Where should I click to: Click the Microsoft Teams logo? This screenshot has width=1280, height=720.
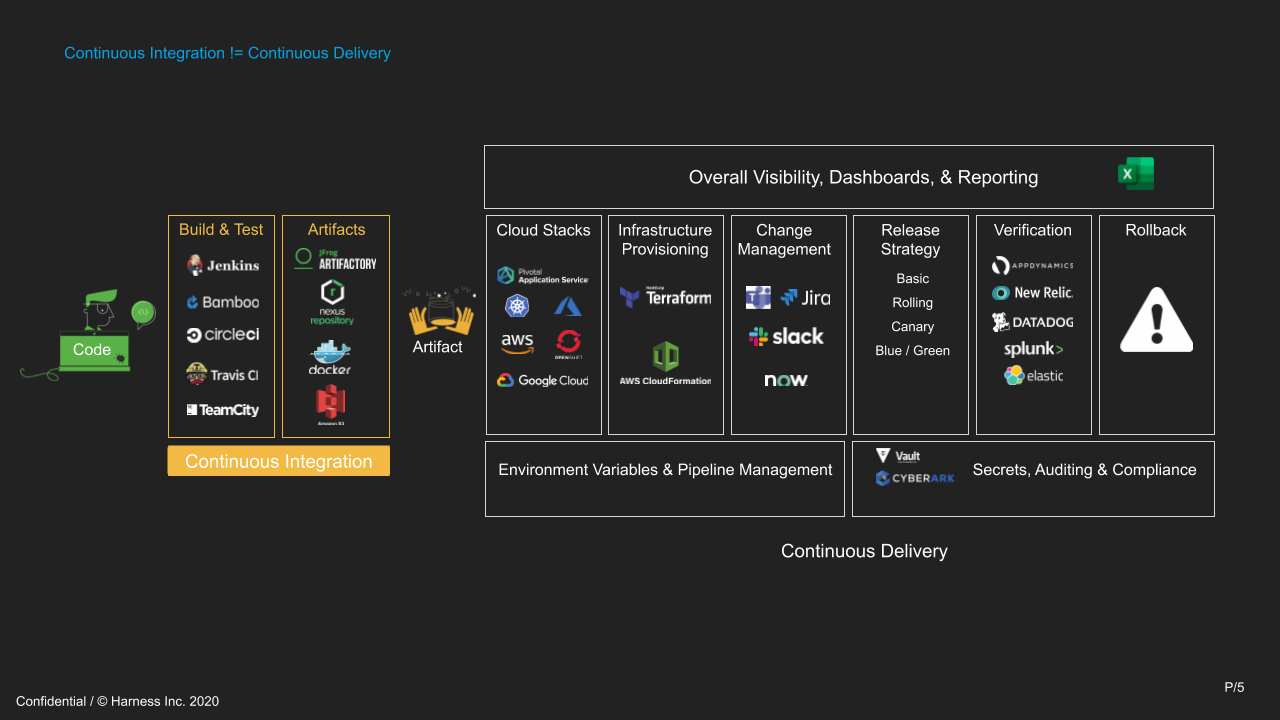tap(758, 297)
